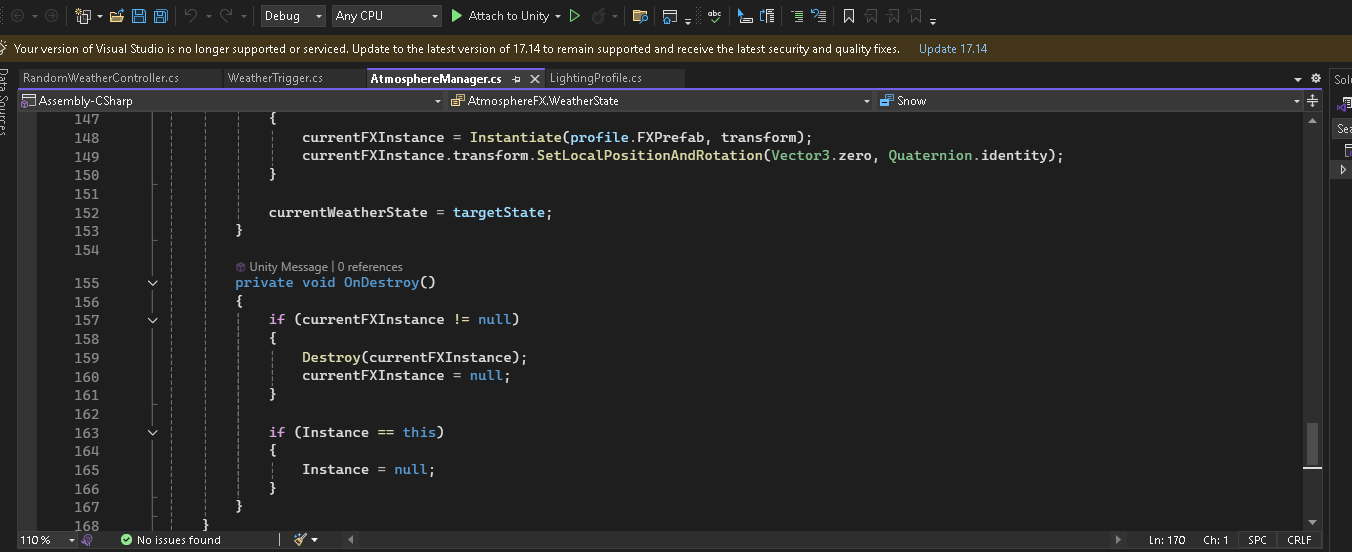Click the code cleanup broom icon
1352x552 pixels.
300,540
